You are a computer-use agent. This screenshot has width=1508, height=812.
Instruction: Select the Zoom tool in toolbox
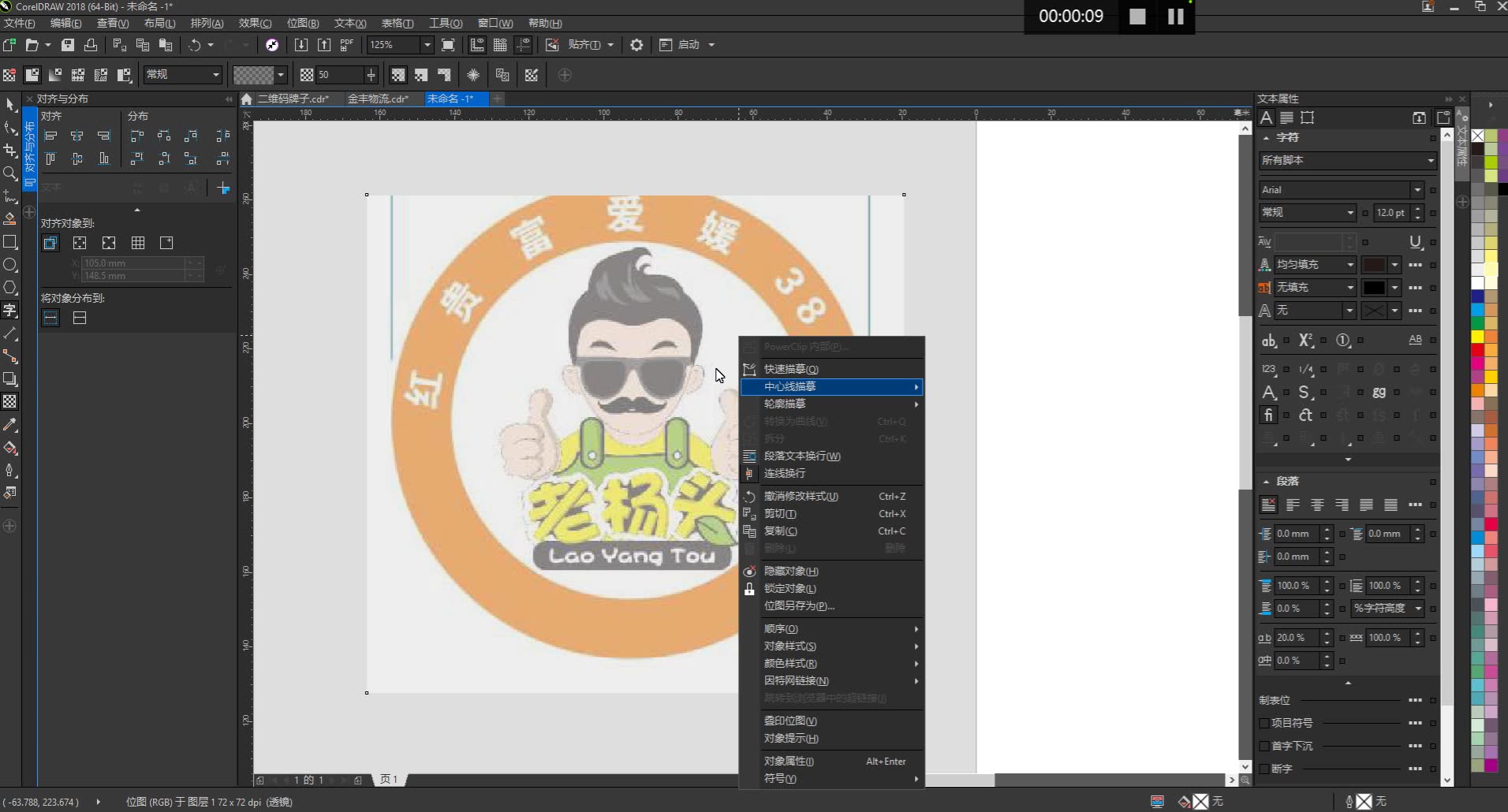tap(10, 173)
